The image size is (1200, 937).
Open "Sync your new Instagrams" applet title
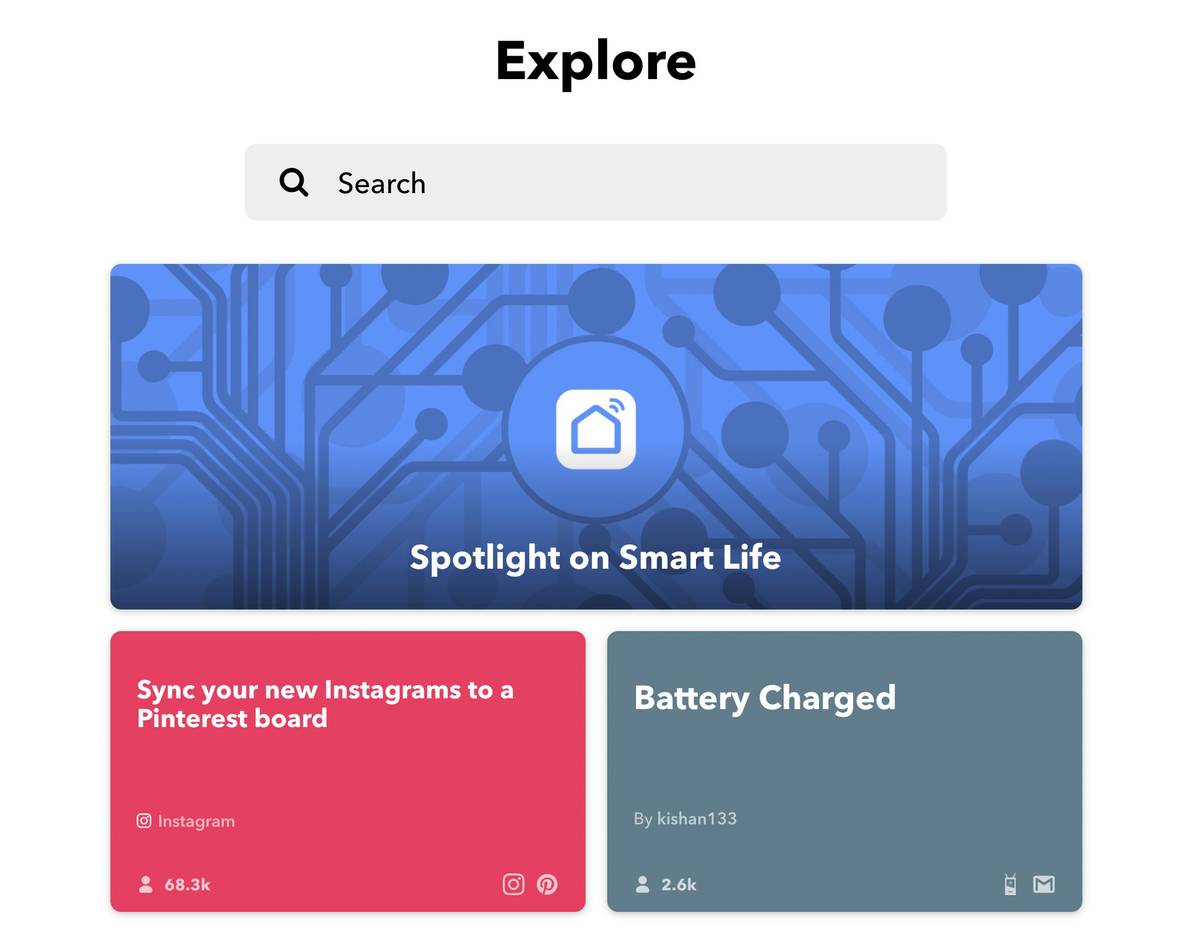(326, 704)
